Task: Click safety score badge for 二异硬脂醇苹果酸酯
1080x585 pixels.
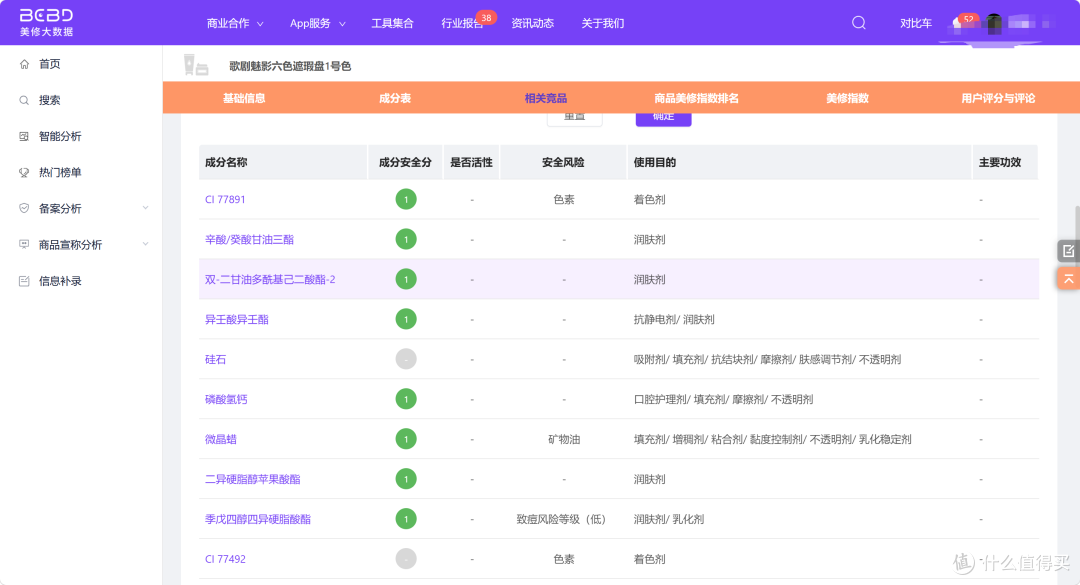Action: (406, 479)
